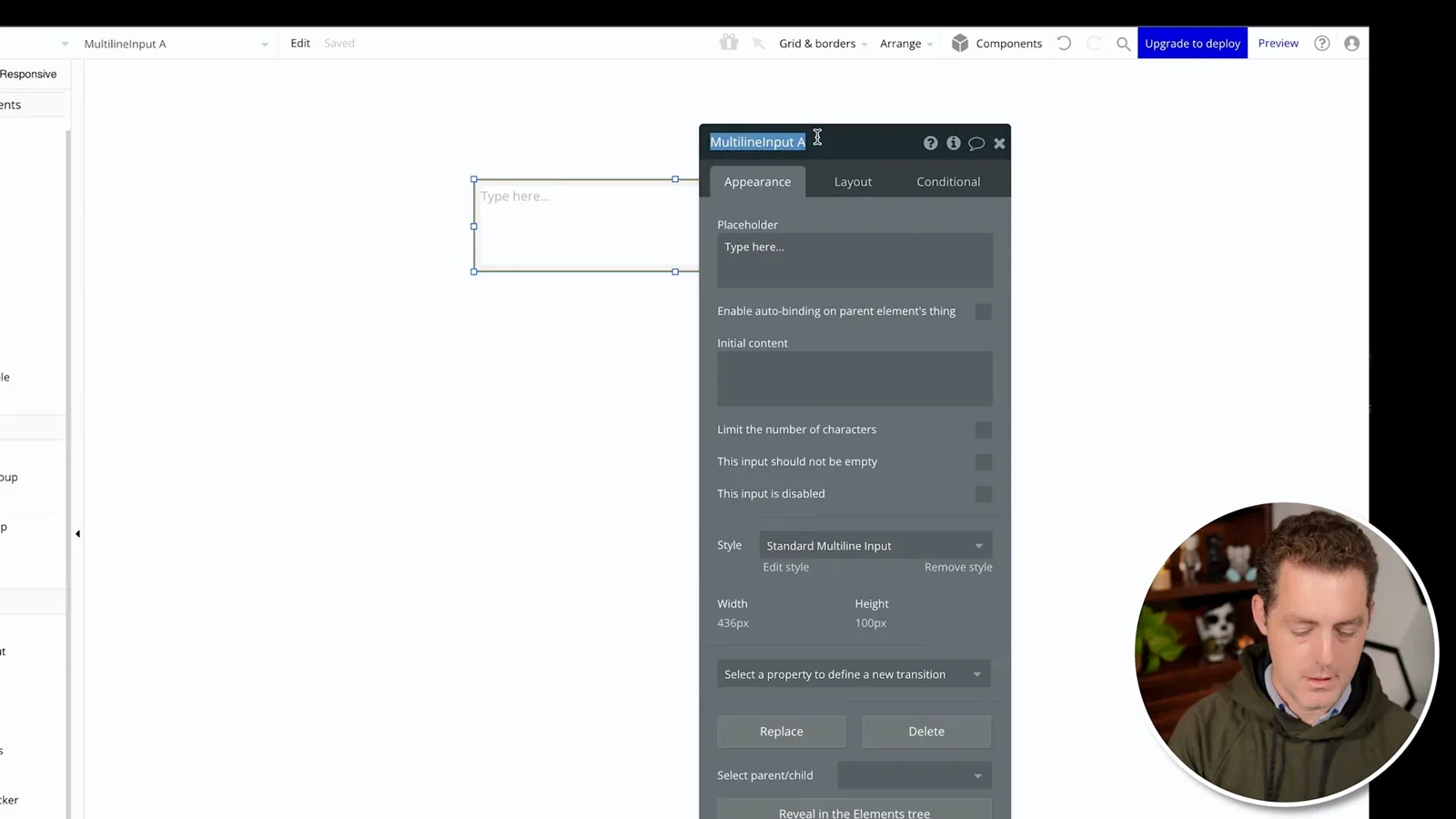Switch to the Layout tab
The height and width of the screenshot is (819, 1456).
[x=853, y=182]
